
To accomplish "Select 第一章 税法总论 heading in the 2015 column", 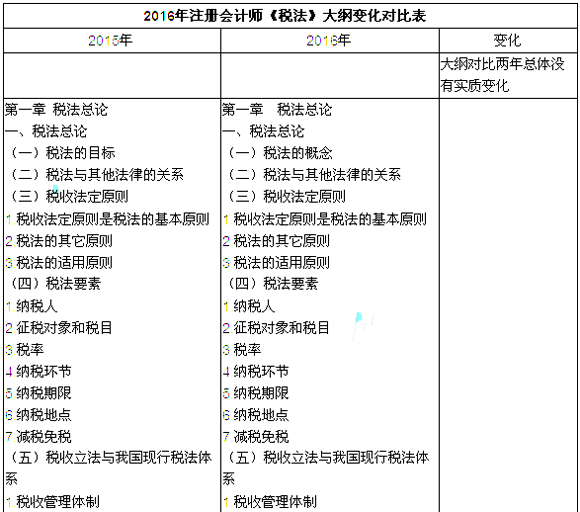I will (56, 110).
